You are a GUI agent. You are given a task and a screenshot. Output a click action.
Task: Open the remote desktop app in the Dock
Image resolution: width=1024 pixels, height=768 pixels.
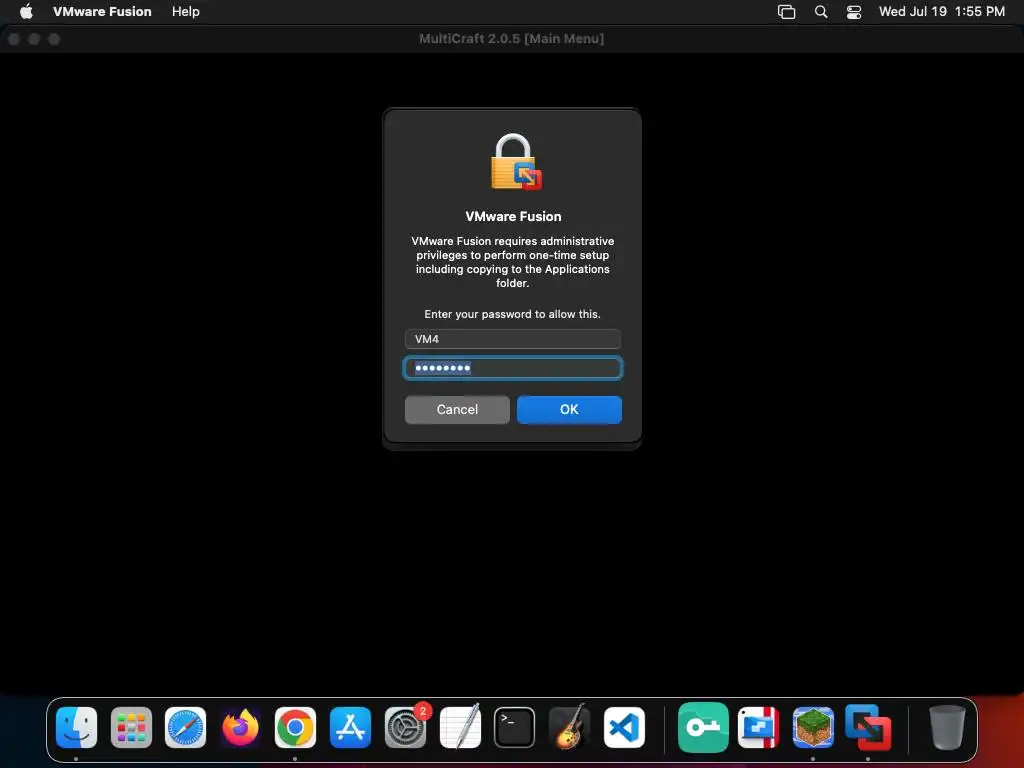coord(758,728)
